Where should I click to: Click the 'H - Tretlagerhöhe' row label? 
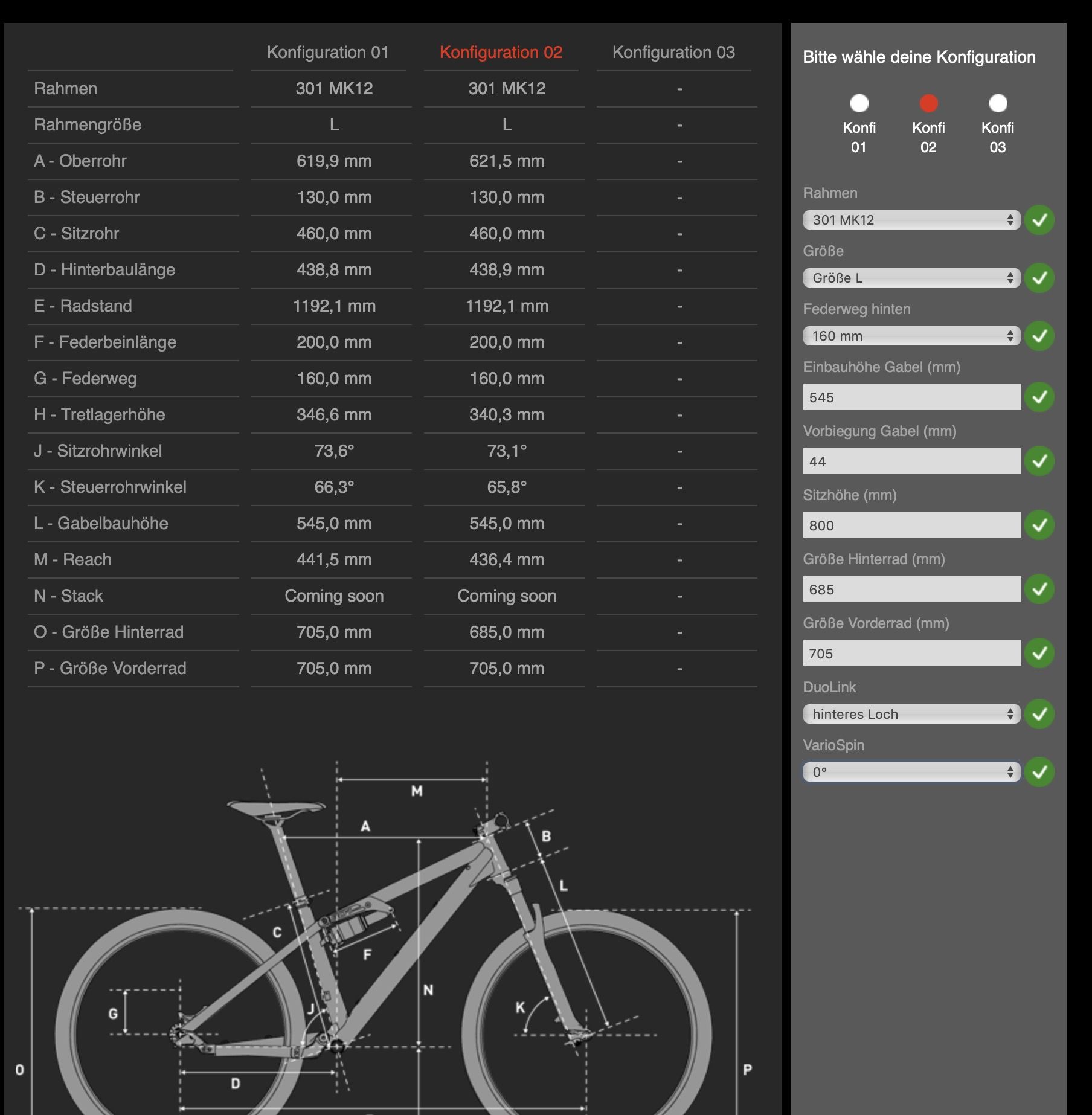click(100, 415)
